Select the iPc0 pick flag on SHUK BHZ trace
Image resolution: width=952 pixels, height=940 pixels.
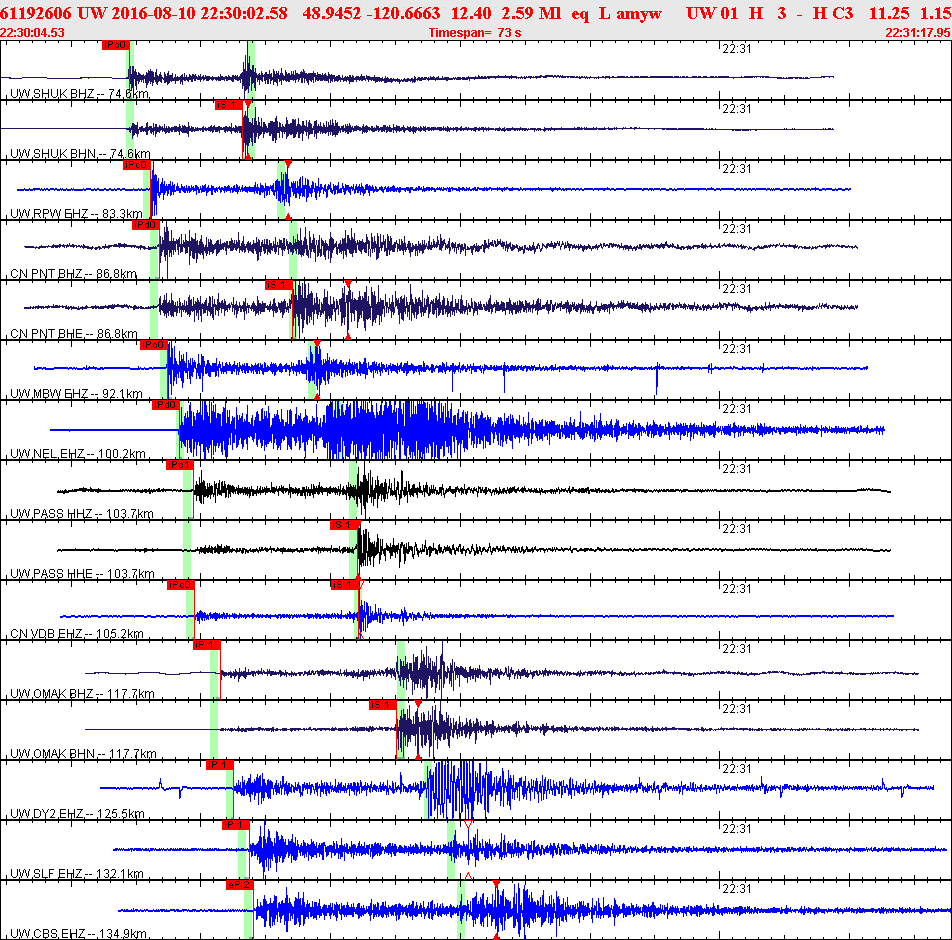click(x=115, y=45)
